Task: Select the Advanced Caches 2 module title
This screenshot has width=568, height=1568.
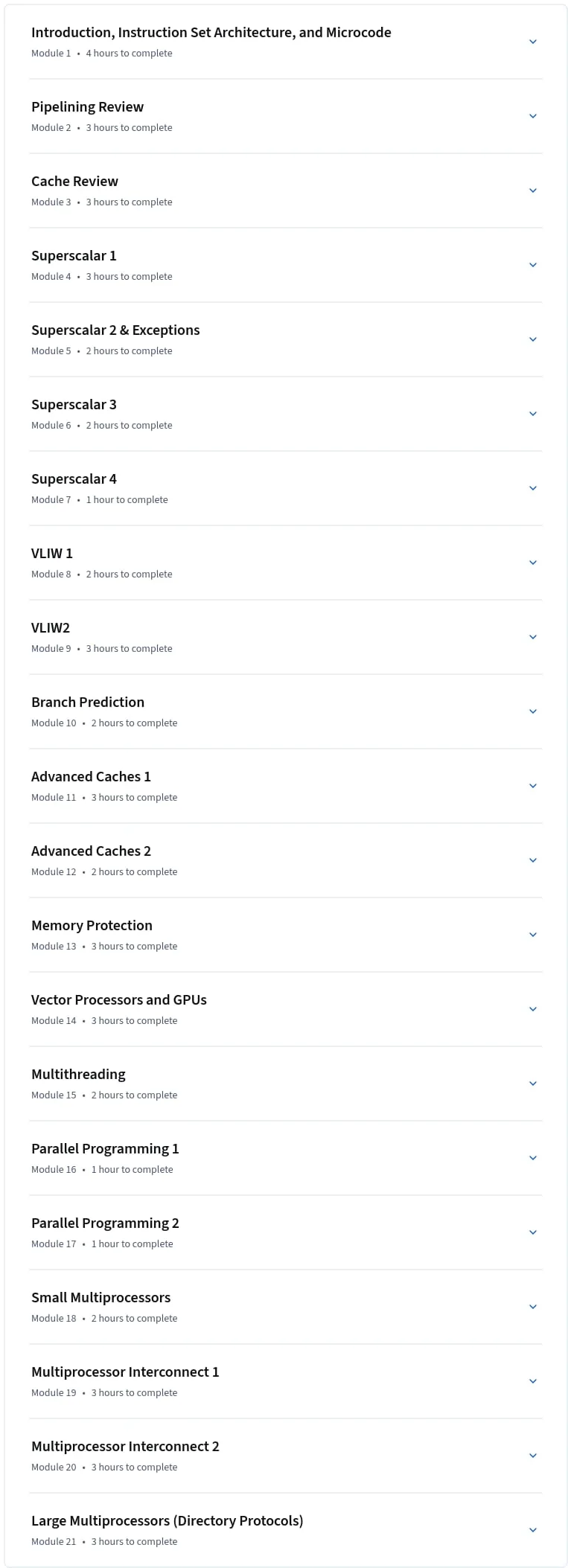Action: 91,851
